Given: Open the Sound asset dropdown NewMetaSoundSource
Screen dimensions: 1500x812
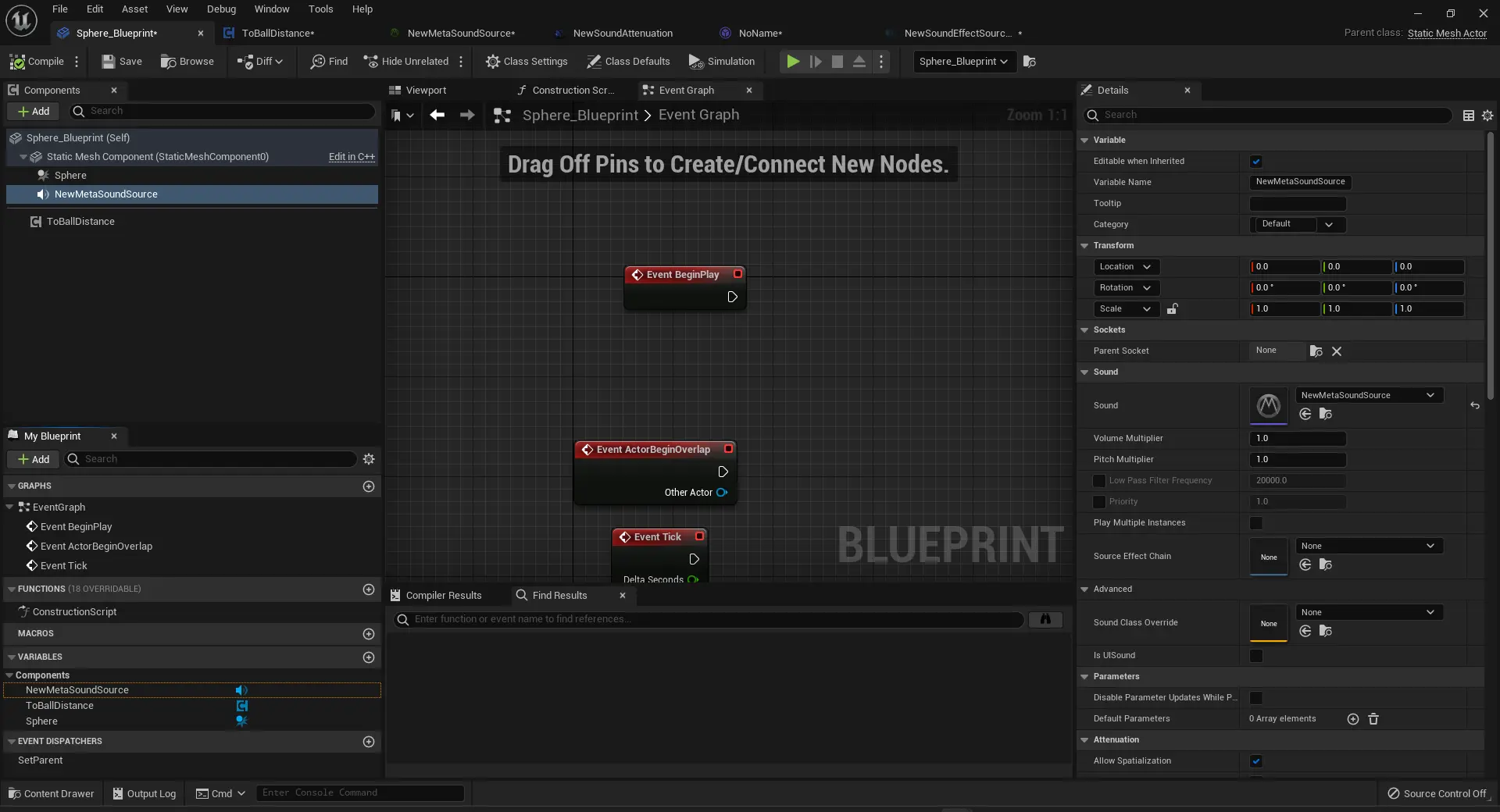Looking at the screenshot, I should point(1369,395).
